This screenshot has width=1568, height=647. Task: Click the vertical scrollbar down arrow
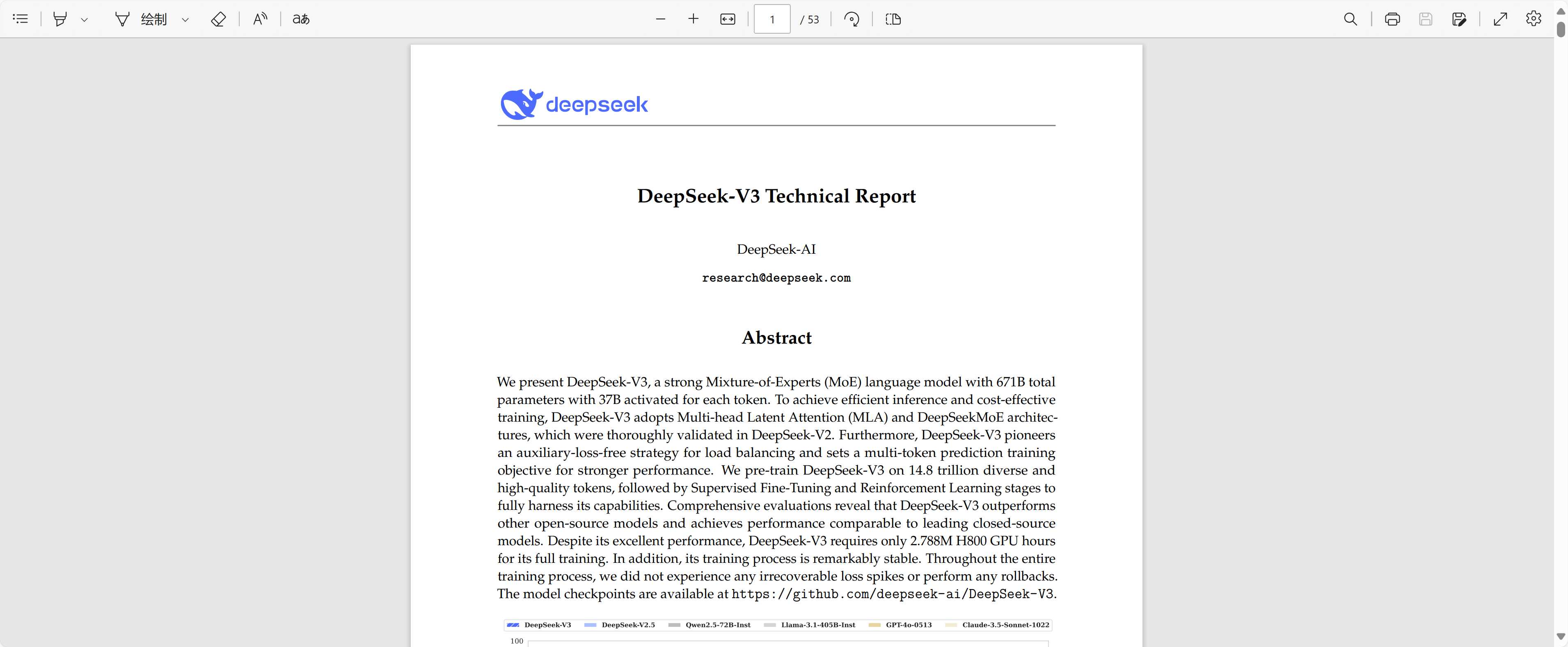1561,637
